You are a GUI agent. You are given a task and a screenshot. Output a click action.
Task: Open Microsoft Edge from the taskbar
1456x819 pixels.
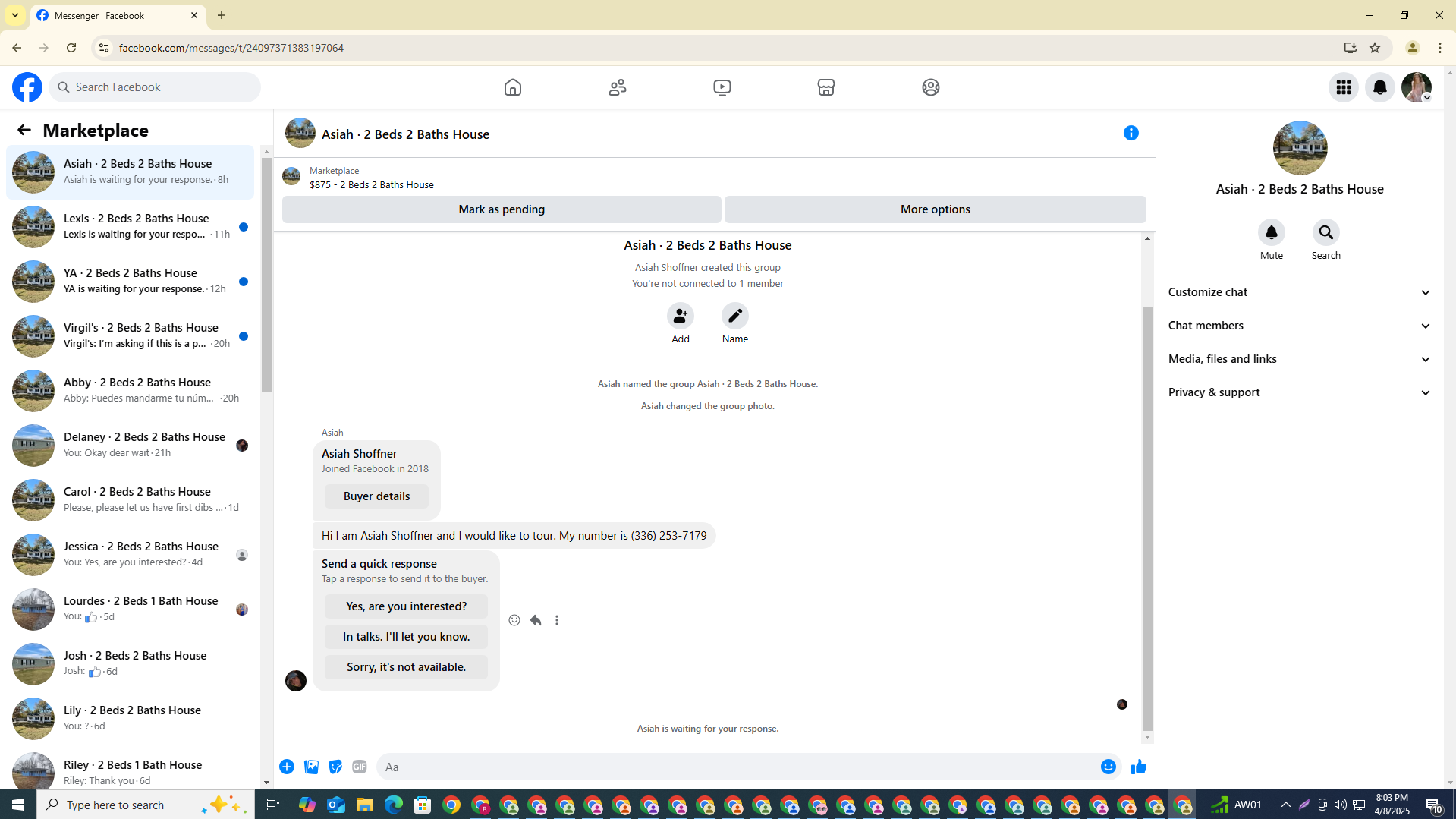(393, 805)
